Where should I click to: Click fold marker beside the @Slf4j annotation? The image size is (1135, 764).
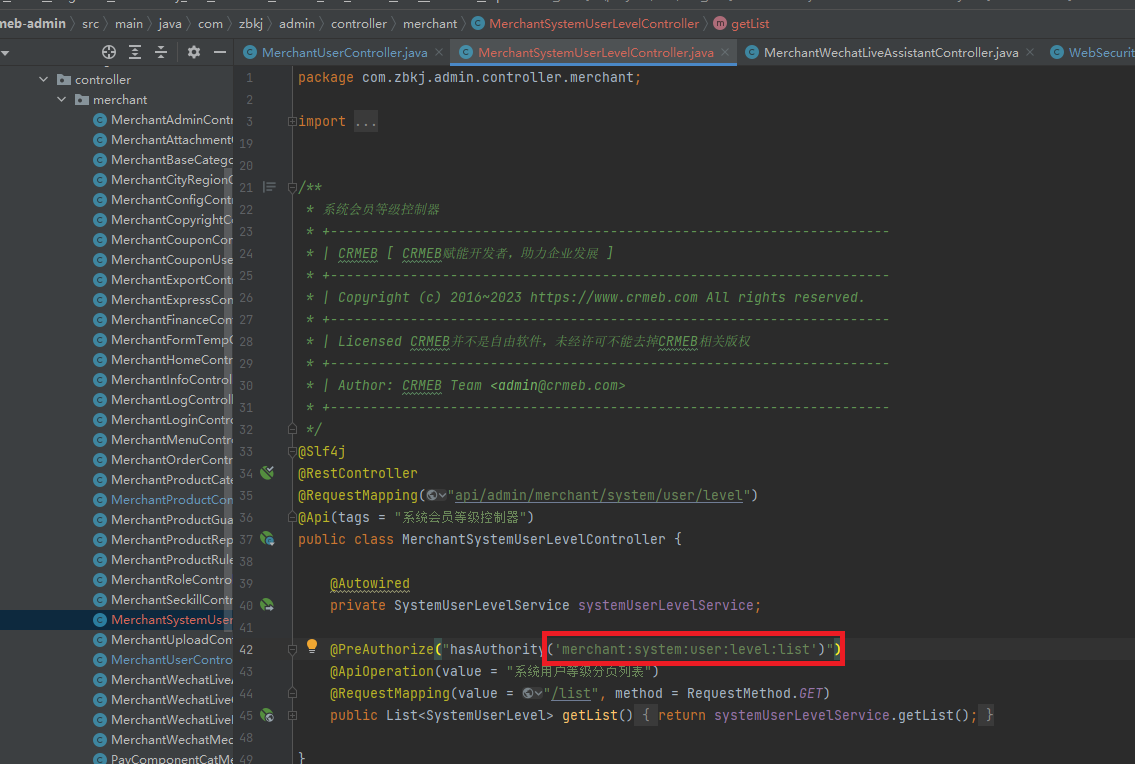pyautogui.click(x=292, y=451)
